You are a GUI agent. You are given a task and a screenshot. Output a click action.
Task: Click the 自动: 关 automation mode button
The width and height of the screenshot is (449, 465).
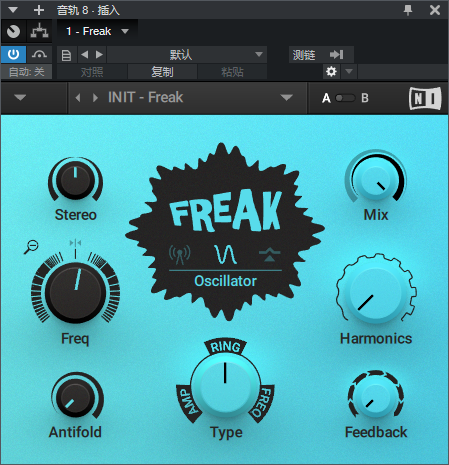tap(26, 72)
